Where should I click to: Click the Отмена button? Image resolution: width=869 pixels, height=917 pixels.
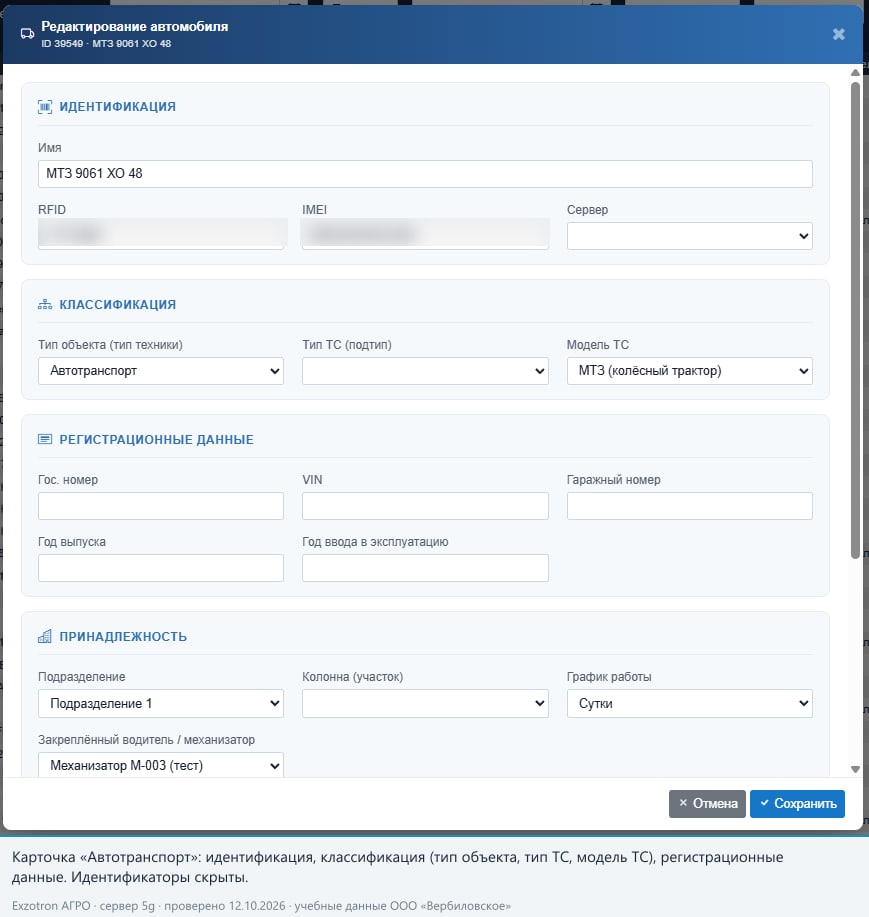point(707,804)
